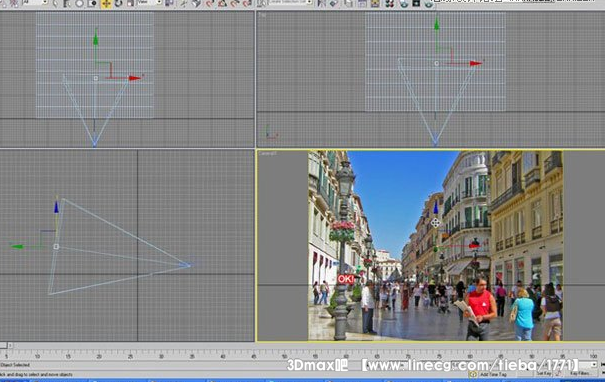Open the Render Scene dialog
Image resolution: width=608 pixels, height=382 pixels.
pyautogui.click(x=404, y=4)
